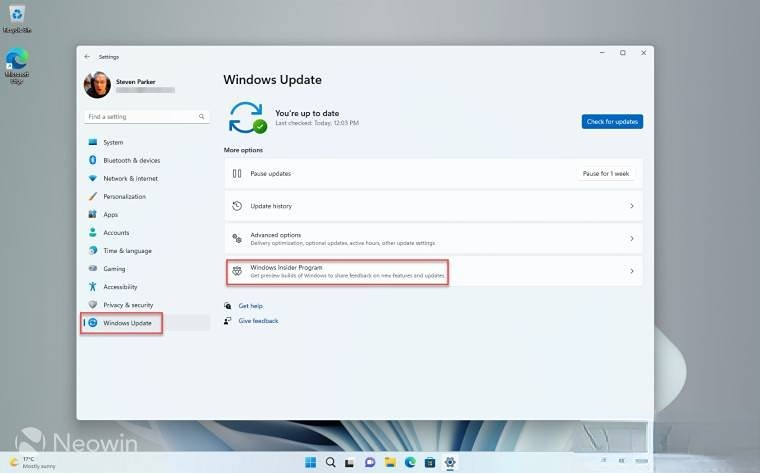760x473 pixels.
Task: Open the Give feedback link
Action: [x=258, y=321]
